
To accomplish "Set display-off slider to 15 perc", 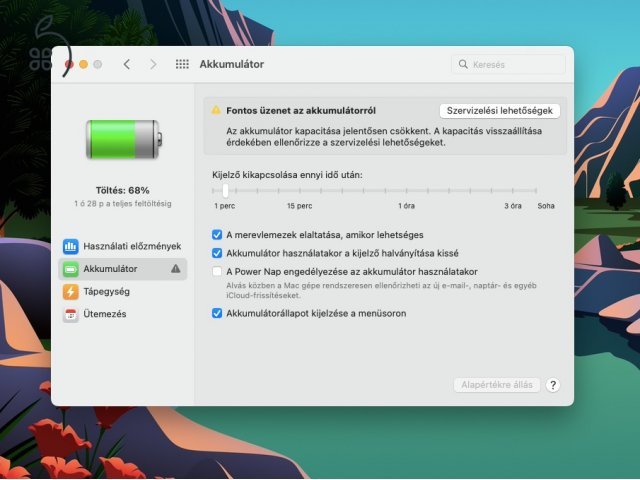I will [x=300, y=191].
